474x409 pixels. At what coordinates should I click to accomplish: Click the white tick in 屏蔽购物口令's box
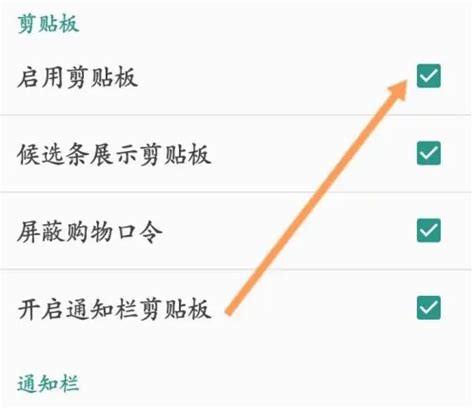point(429,231)
